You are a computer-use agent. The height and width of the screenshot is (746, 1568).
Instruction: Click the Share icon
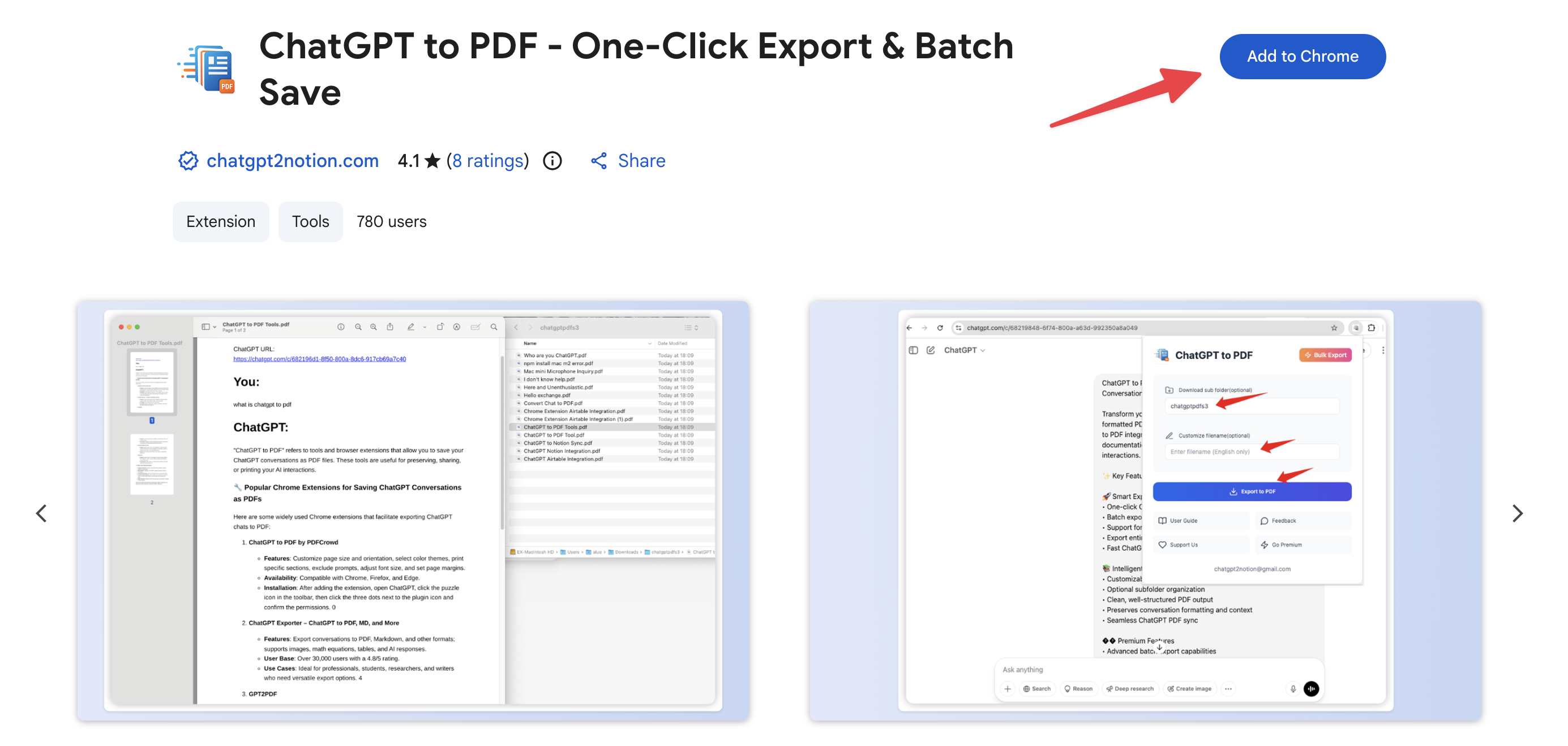tap(599, 161)
